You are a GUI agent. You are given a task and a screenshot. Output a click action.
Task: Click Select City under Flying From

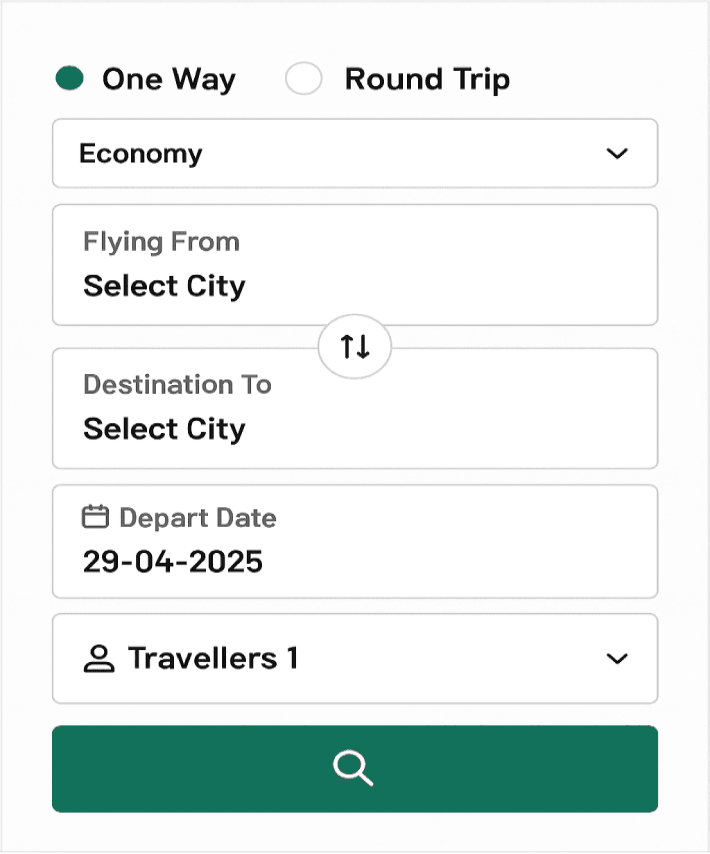[x=164, y=286]
